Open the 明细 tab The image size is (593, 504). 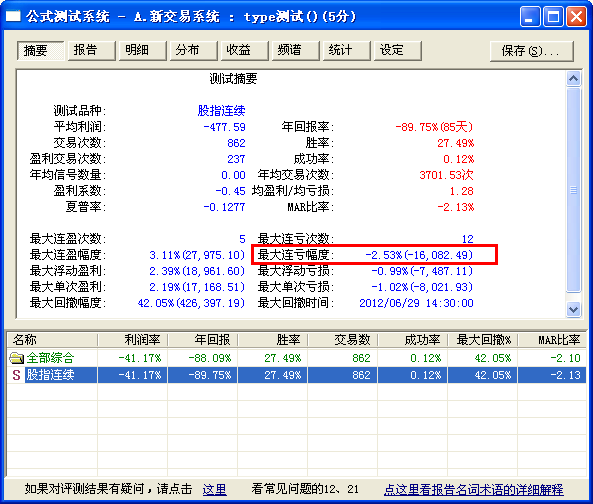(143, 50)
